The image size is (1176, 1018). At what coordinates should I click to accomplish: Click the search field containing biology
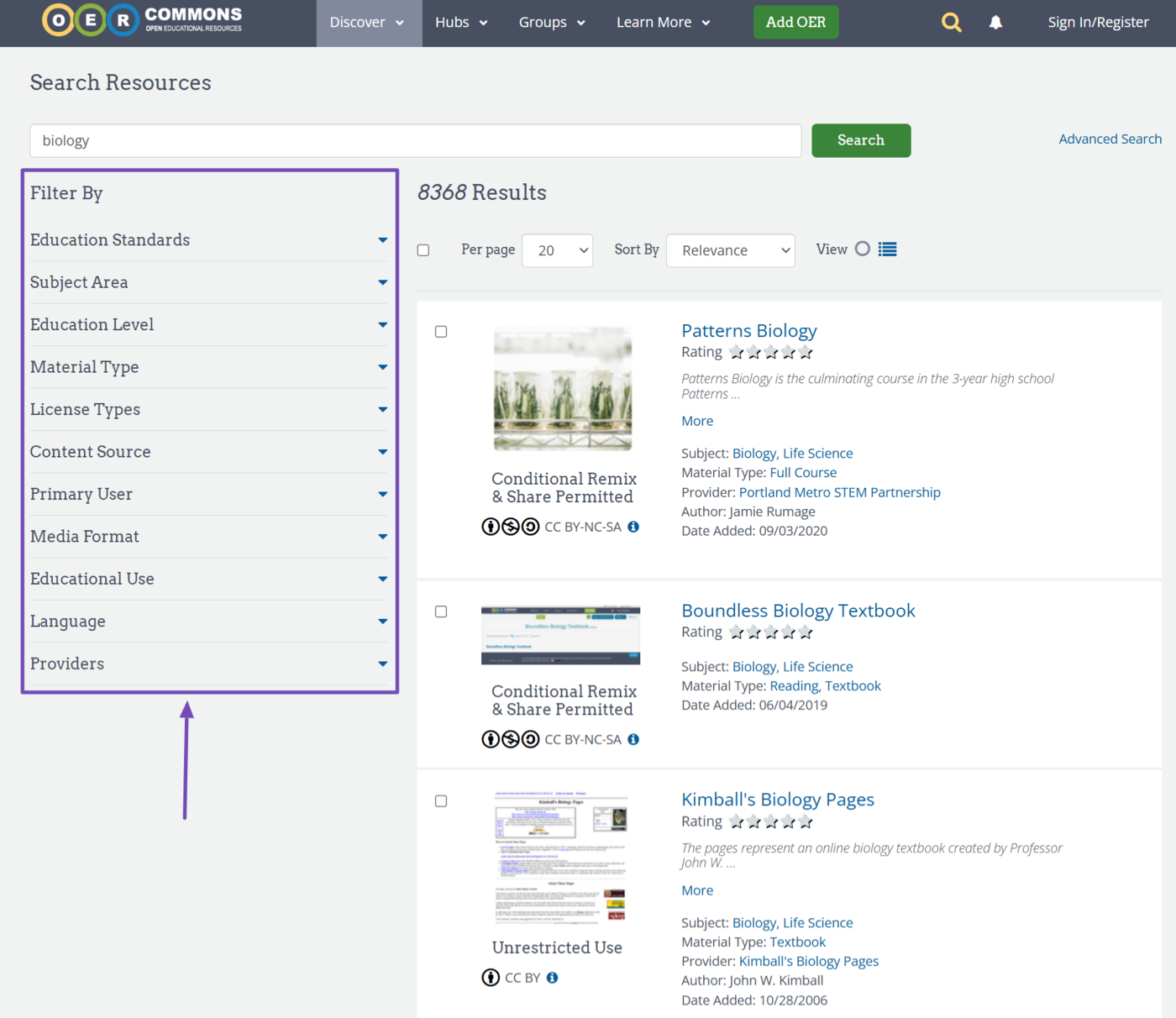click(416, 140)
